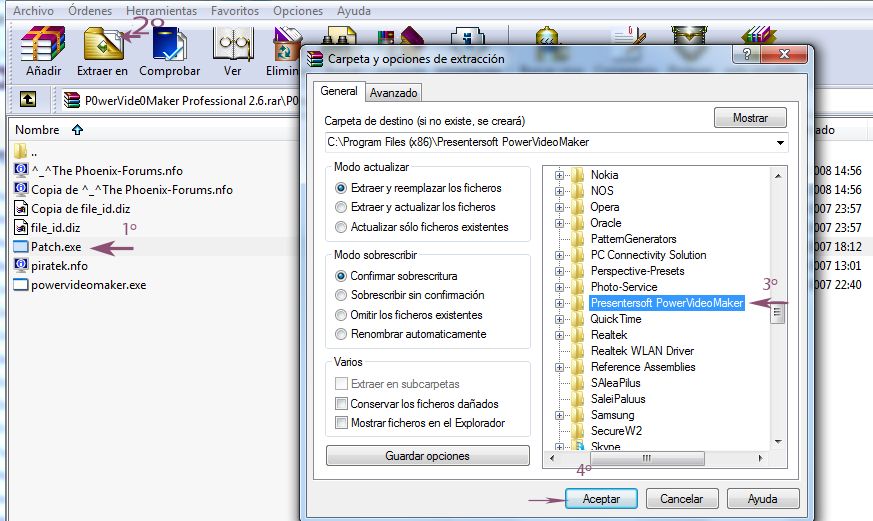Click the Opera folder icon in the tree
Viewport: 873px width, 521px height.
coord(577,207)
